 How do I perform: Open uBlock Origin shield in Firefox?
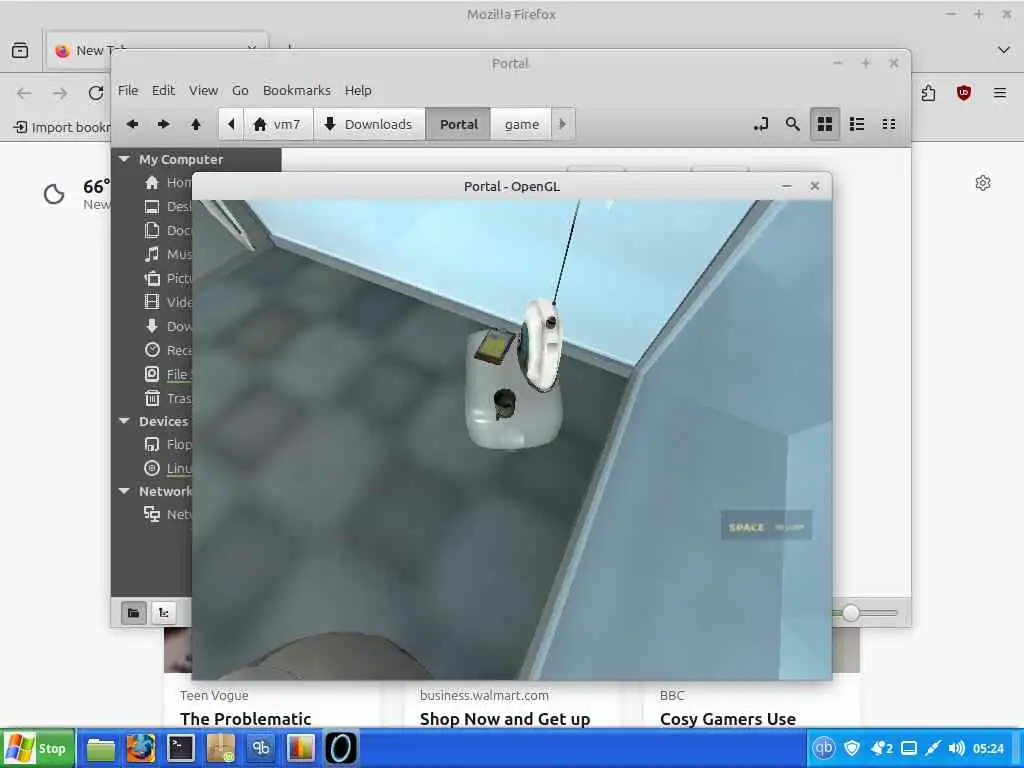coord(964,93)
